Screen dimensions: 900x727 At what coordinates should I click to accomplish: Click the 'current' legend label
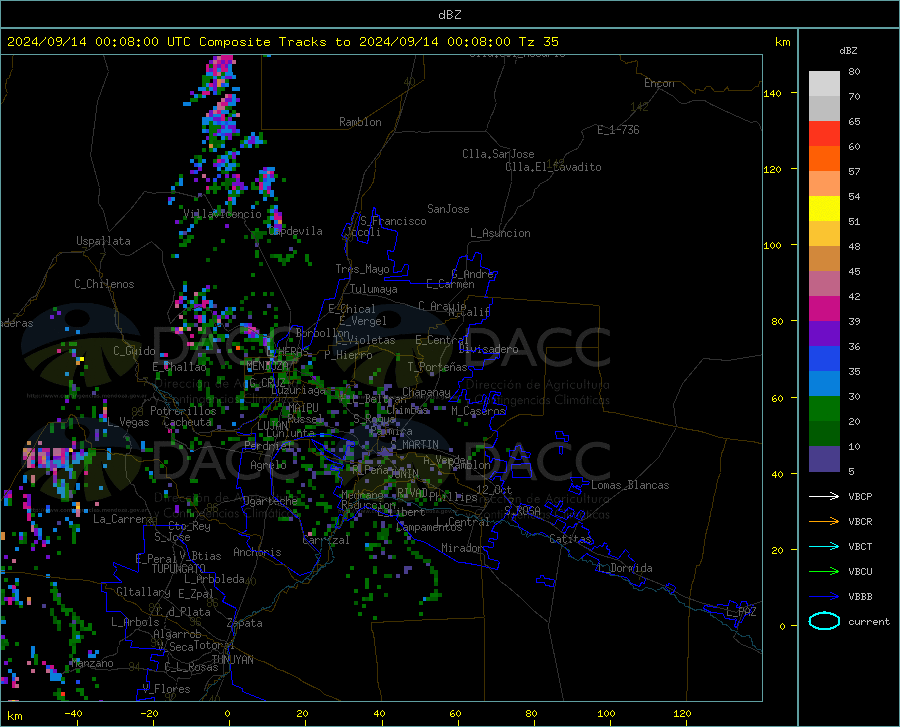click(868, 621)
